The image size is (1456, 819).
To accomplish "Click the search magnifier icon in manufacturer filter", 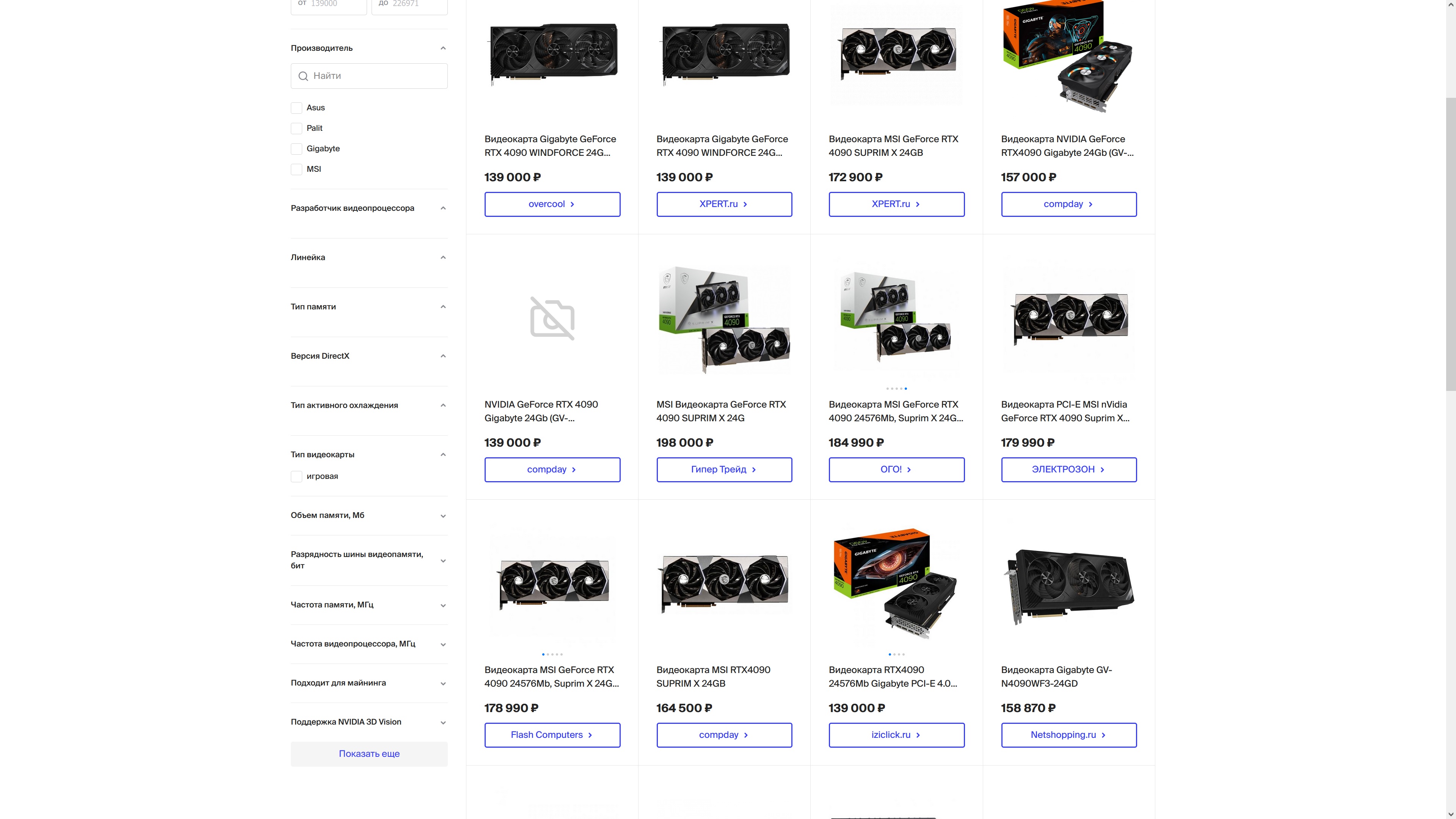I will [303, 76].
